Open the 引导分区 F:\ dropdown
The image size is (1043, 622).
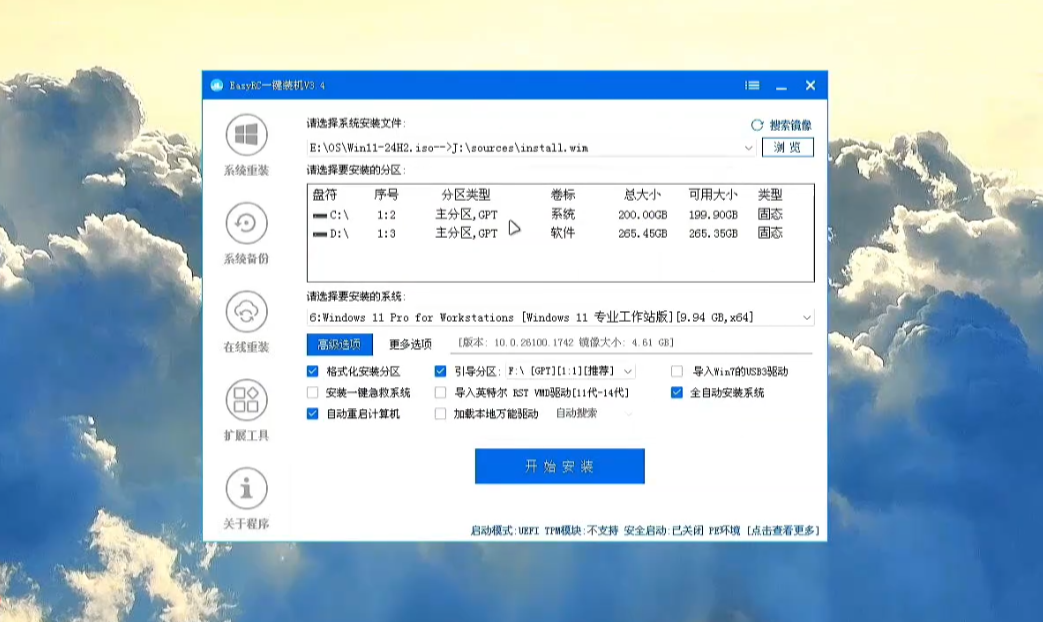(x=628, y=371)
